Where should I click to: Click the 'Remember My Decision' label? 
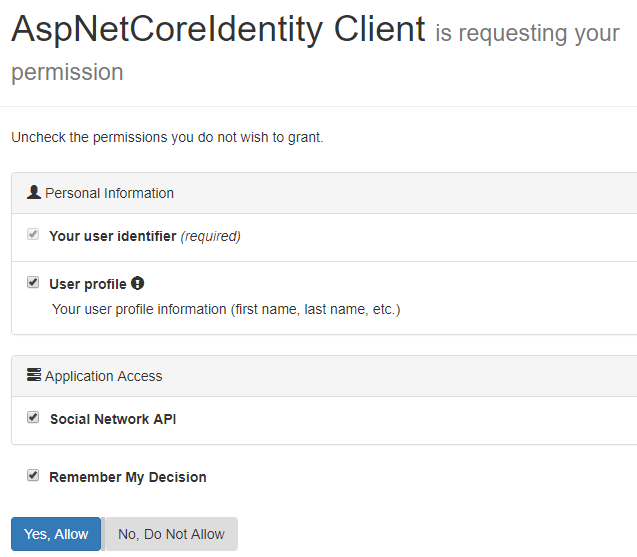pyautogui.click(x=128, y=477)
